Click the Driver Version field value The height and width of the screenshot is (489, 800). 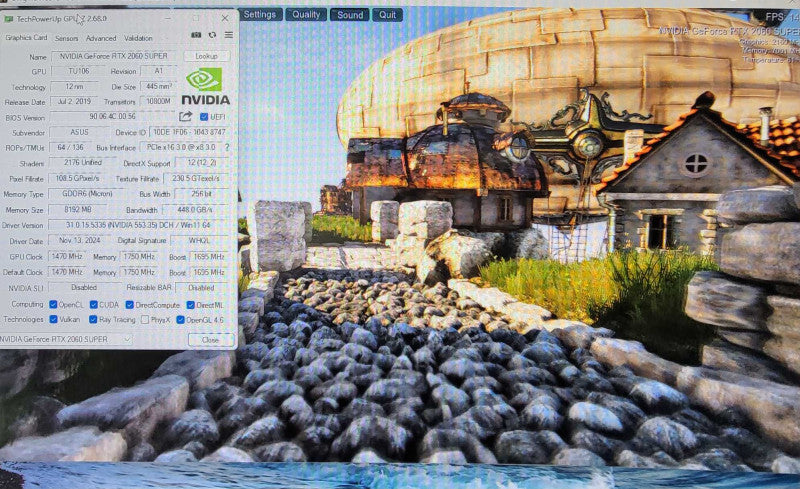[138, 225]
